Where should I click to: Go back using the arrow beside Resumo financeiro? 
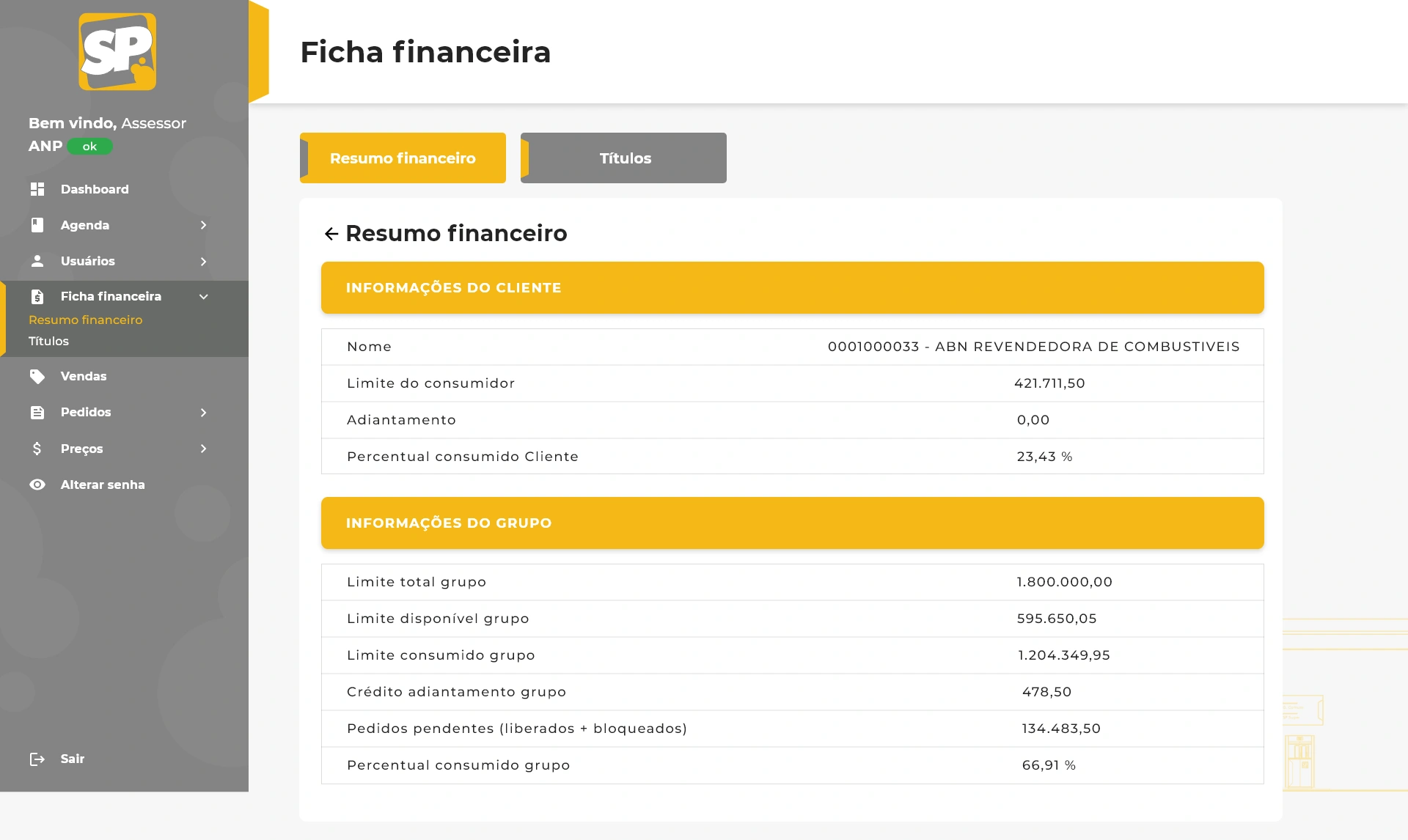click(331, 234)
